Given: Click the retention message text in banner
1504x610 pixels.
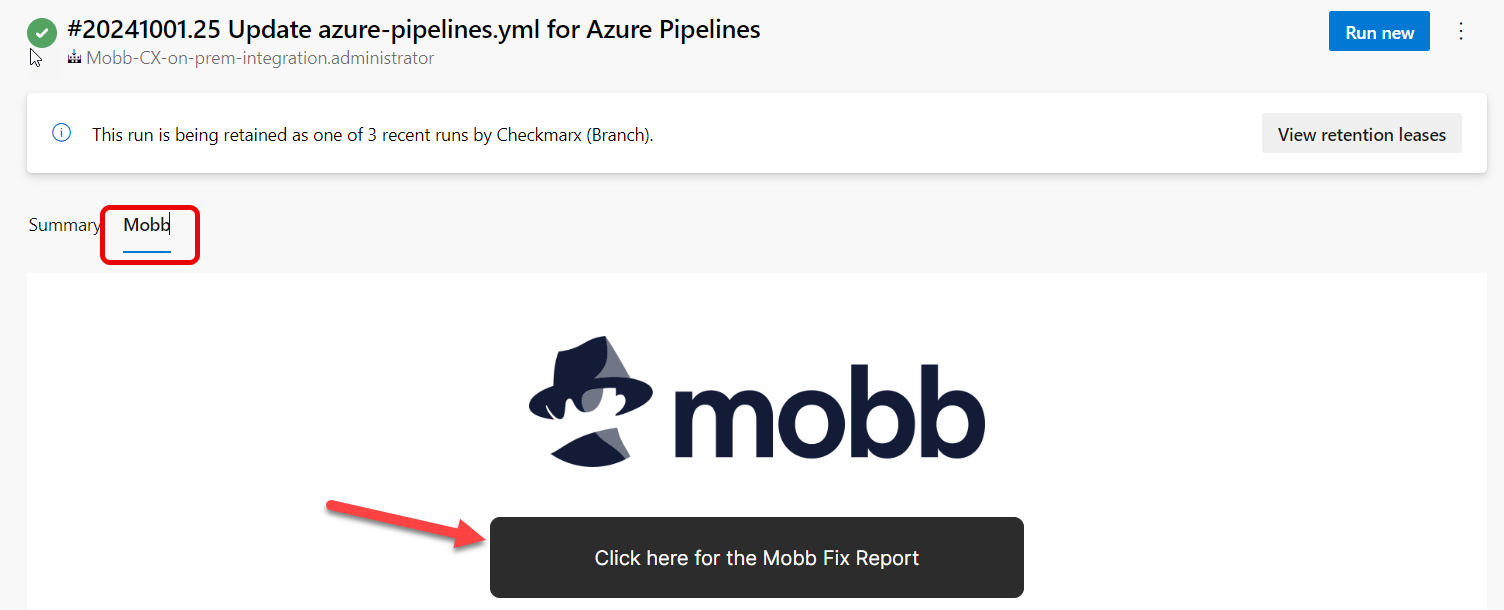Looking at the screenshot, I should (x=372, y=134).
